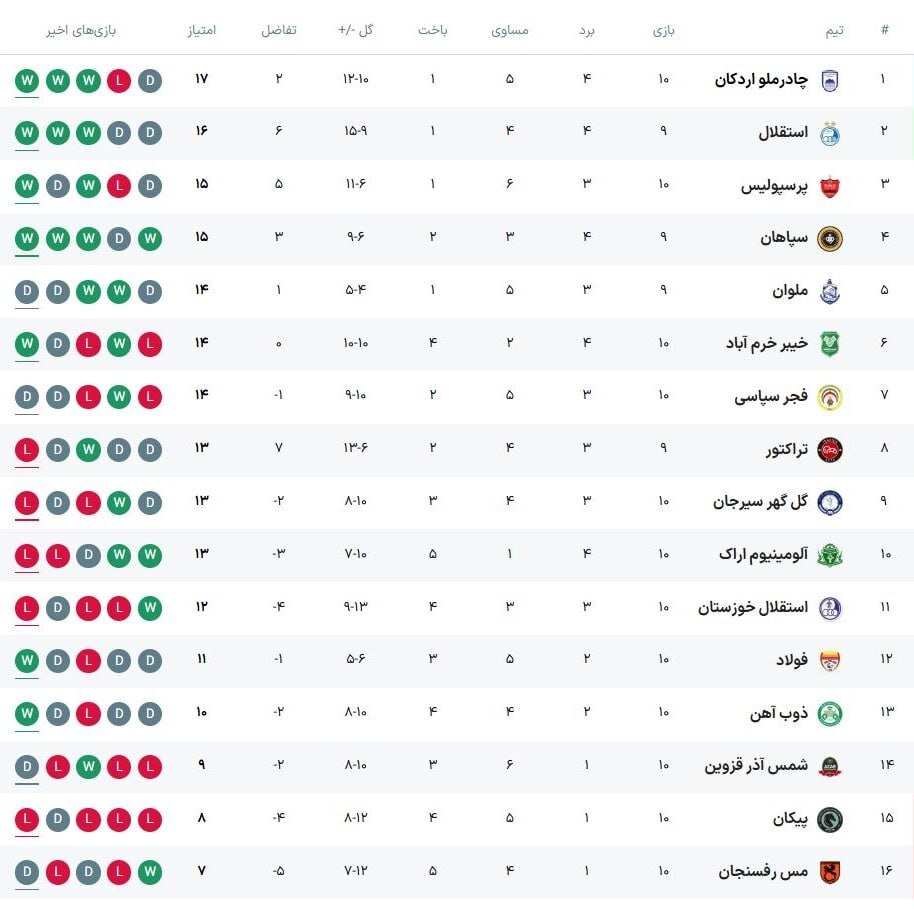Open the Mes Rafsanjan orange crest
The width and height of the screenshot is (914, 909).
click(x=829, y=872)
